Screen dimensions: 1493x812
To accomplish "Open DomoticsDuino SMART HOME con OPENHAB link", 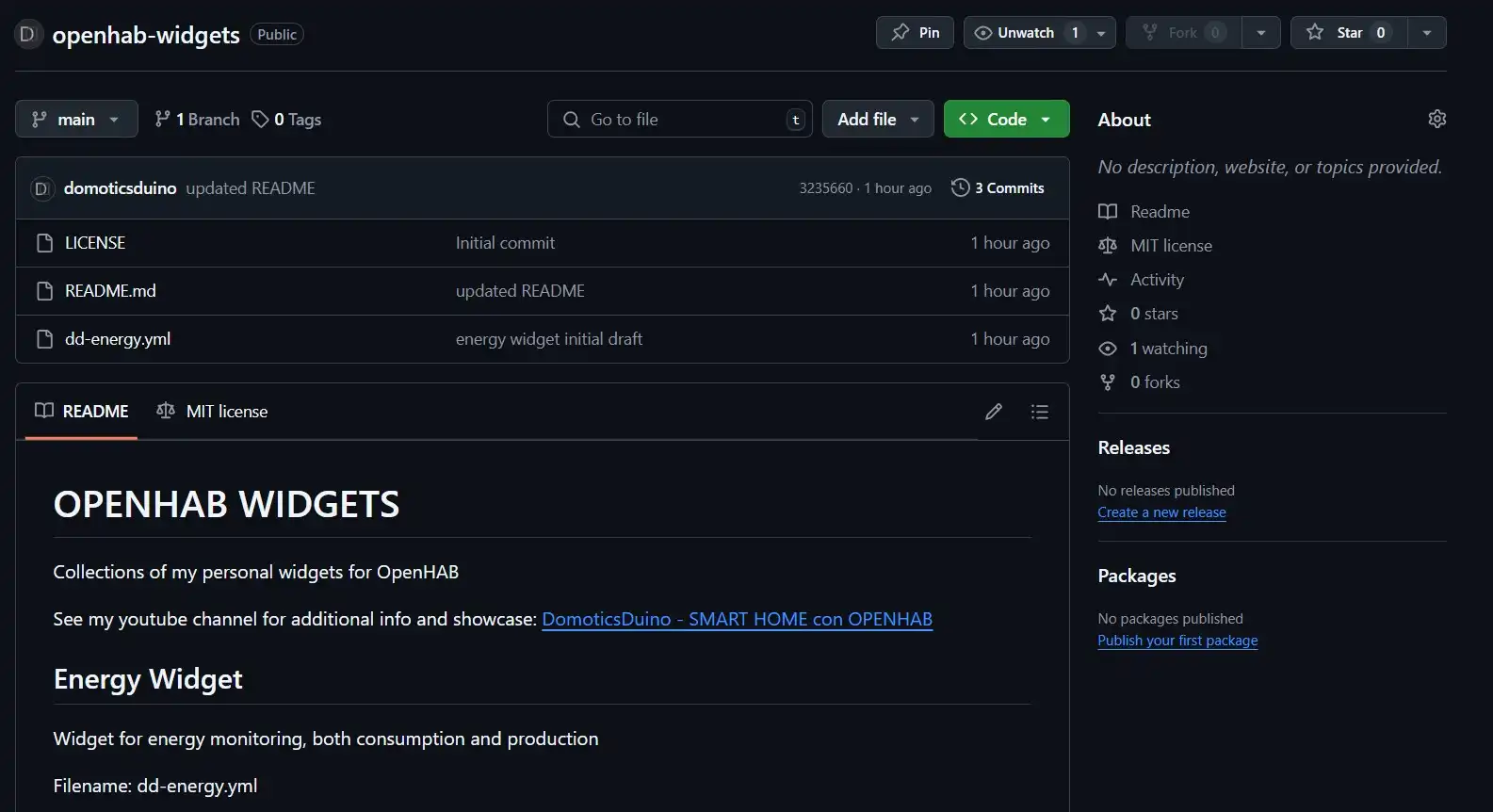I will [x=737, y=619].
